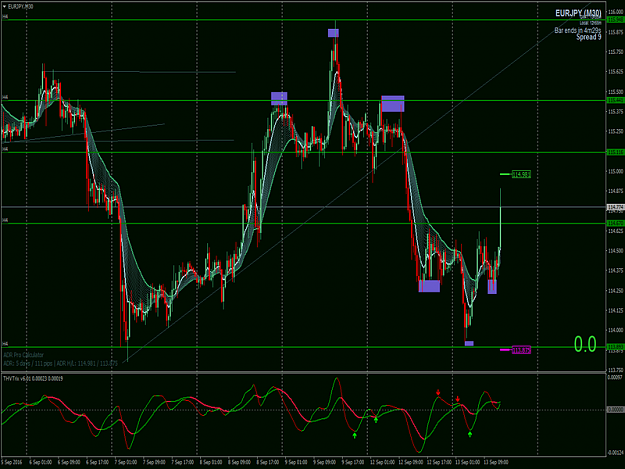
Task: Click the large green 0.0 value
Action: coord(585,344)
